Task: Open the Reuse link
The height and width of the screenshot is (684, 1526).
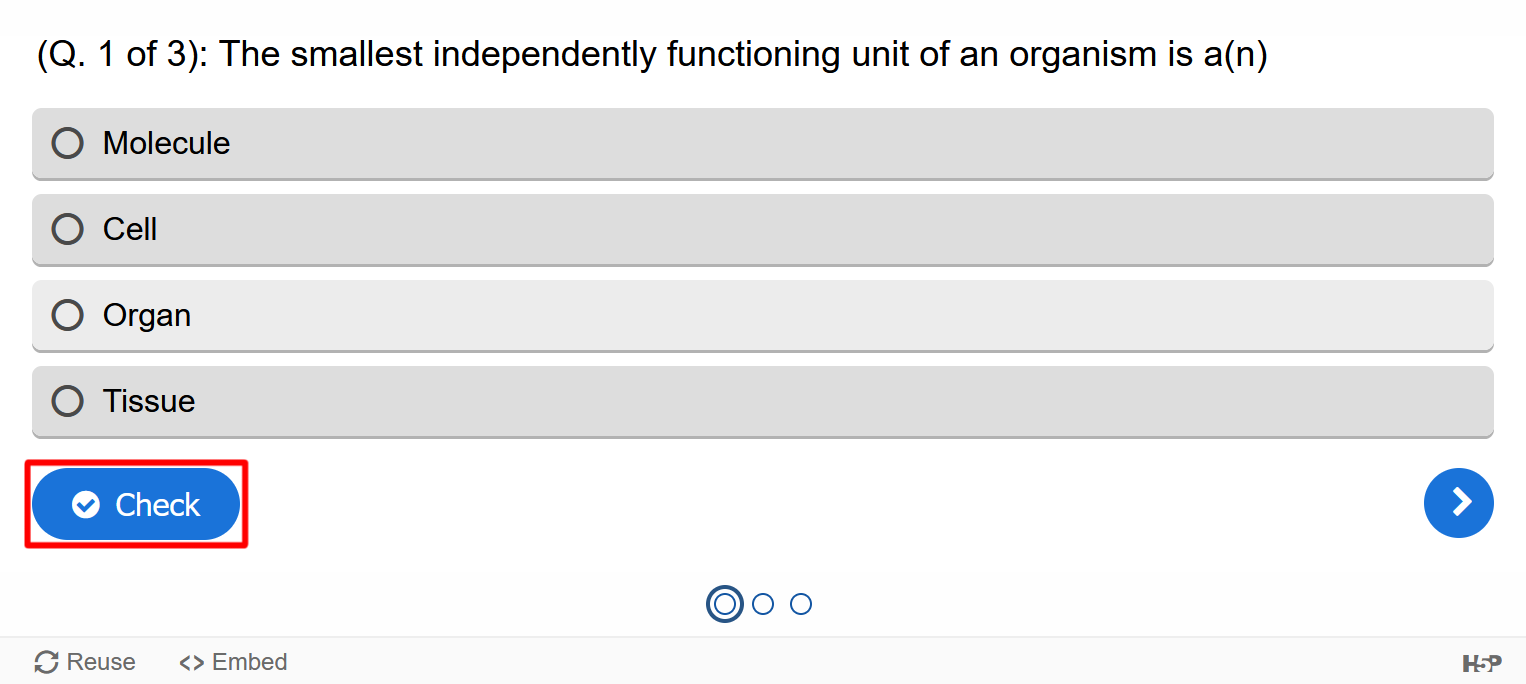Action: (x=85, y=662)
